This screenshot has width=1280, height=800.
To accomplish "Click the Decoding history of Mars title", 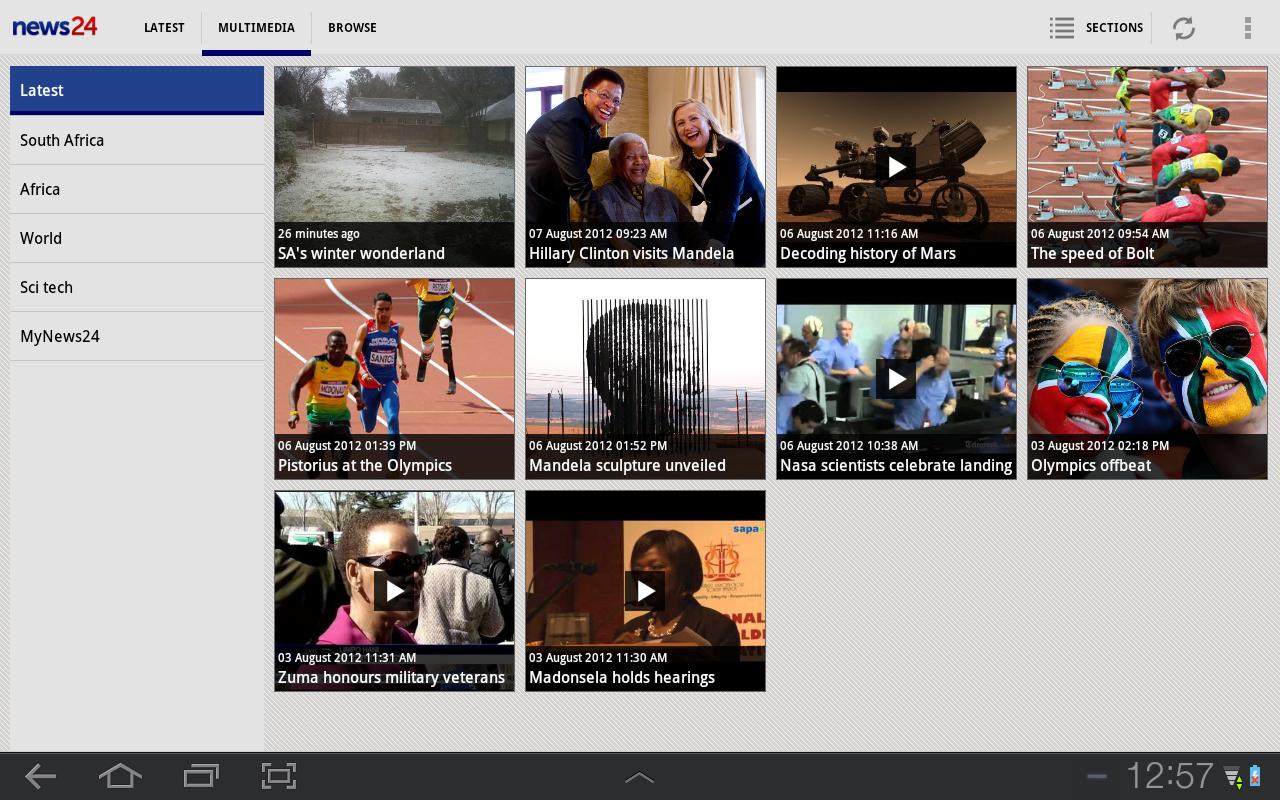I will coord(868,254).
